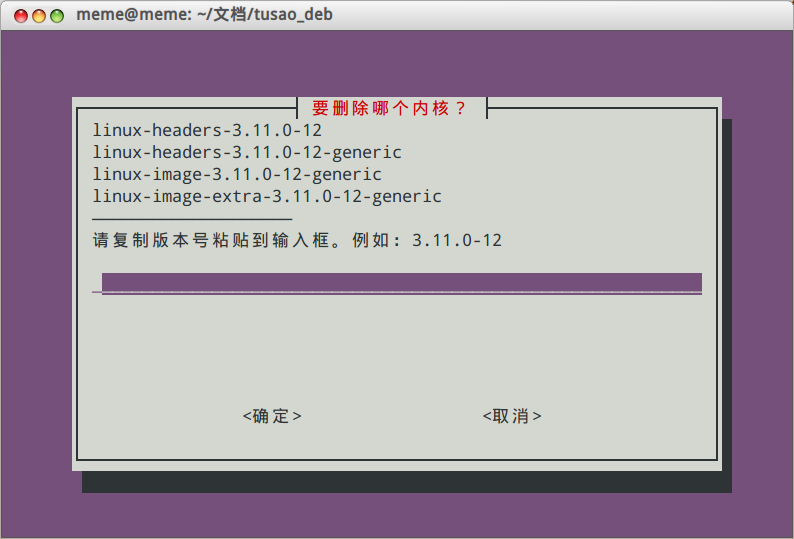Click the 取消 cancel button
Image resolution: width=794 pixels, height=539 pixels.
(x=512, y=416)
